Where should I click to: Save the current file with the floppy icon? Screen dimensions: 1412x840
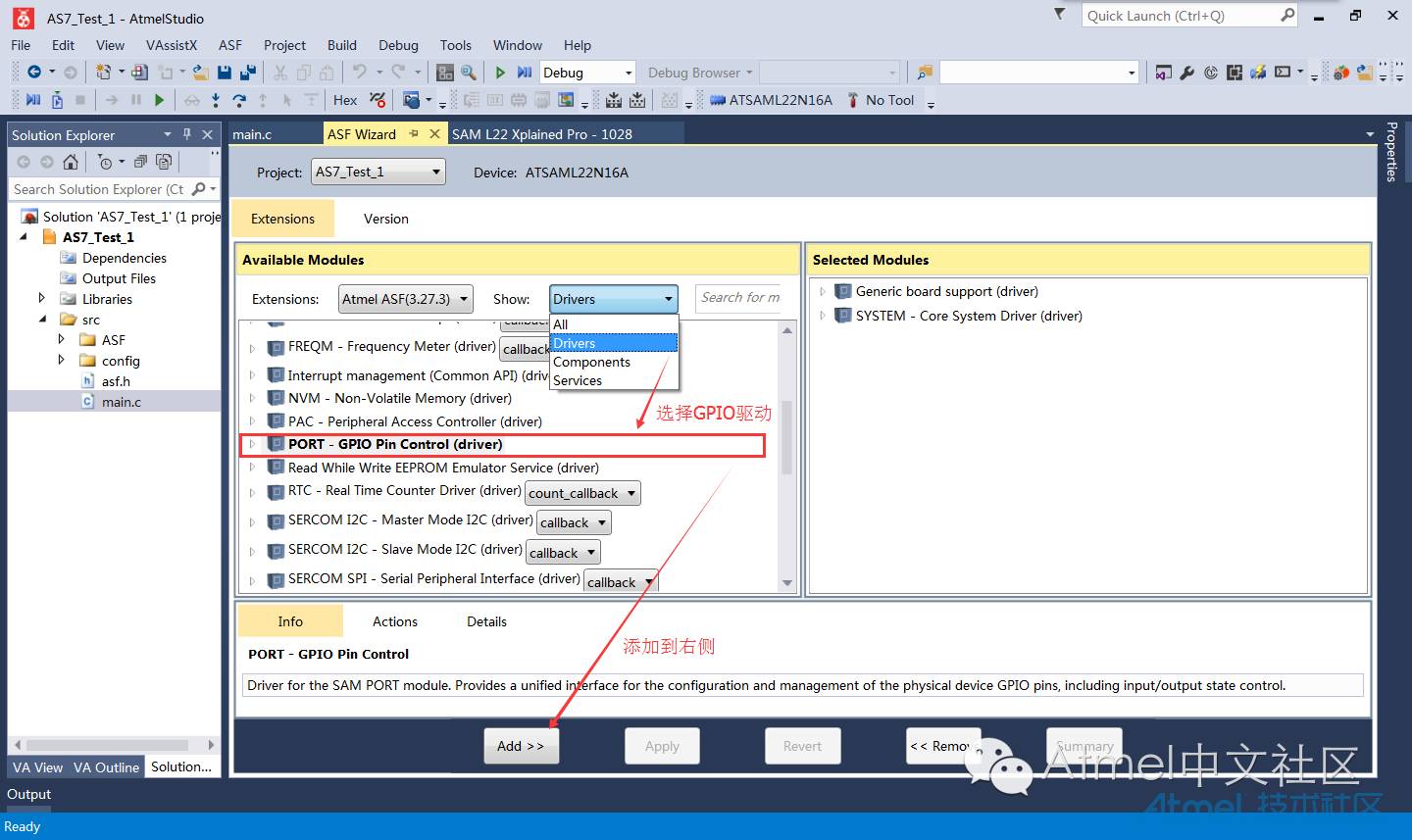[225, 72]
